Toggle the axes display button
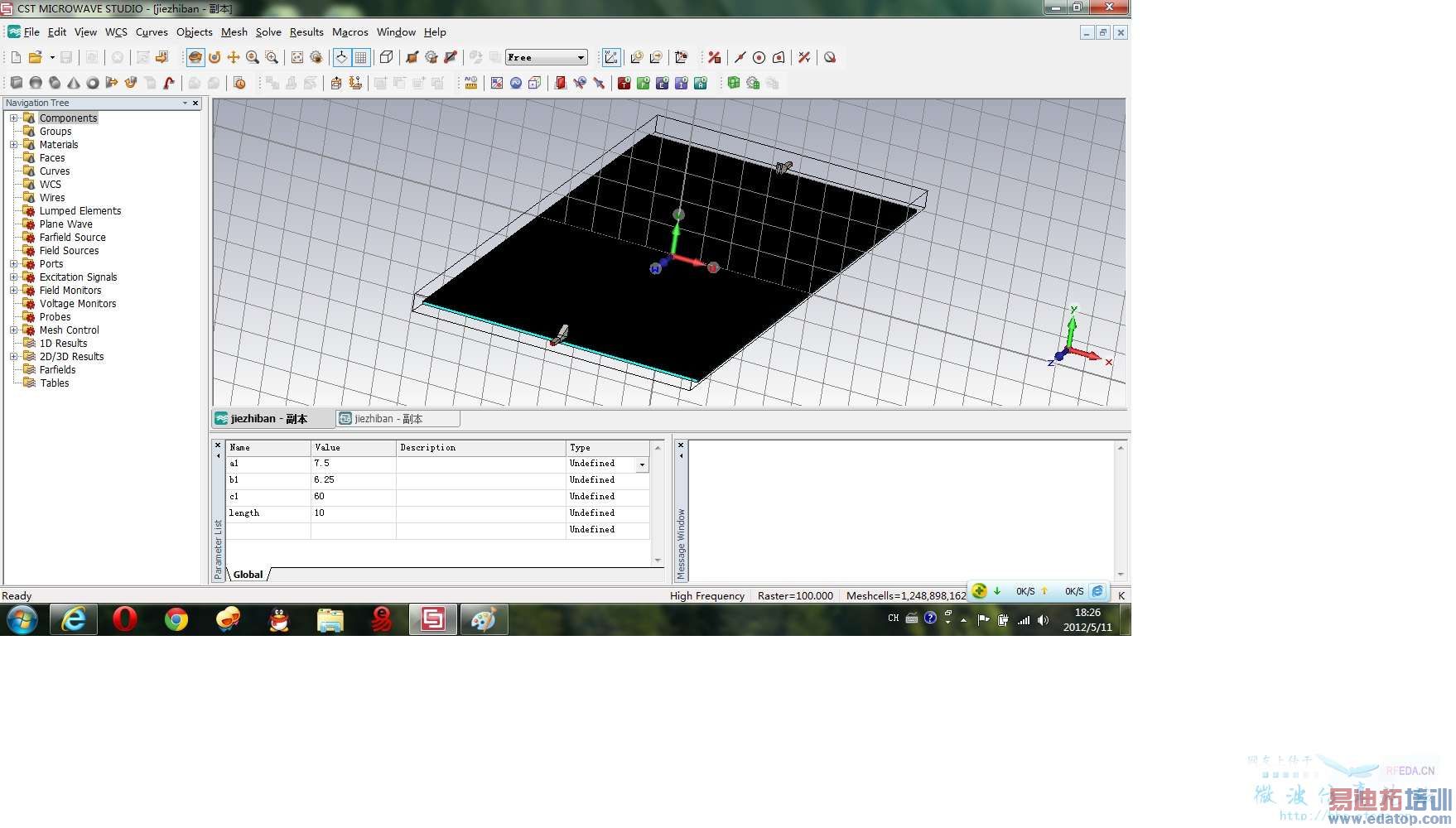This screenshot has width=1456, height=828. click(341, 57)
